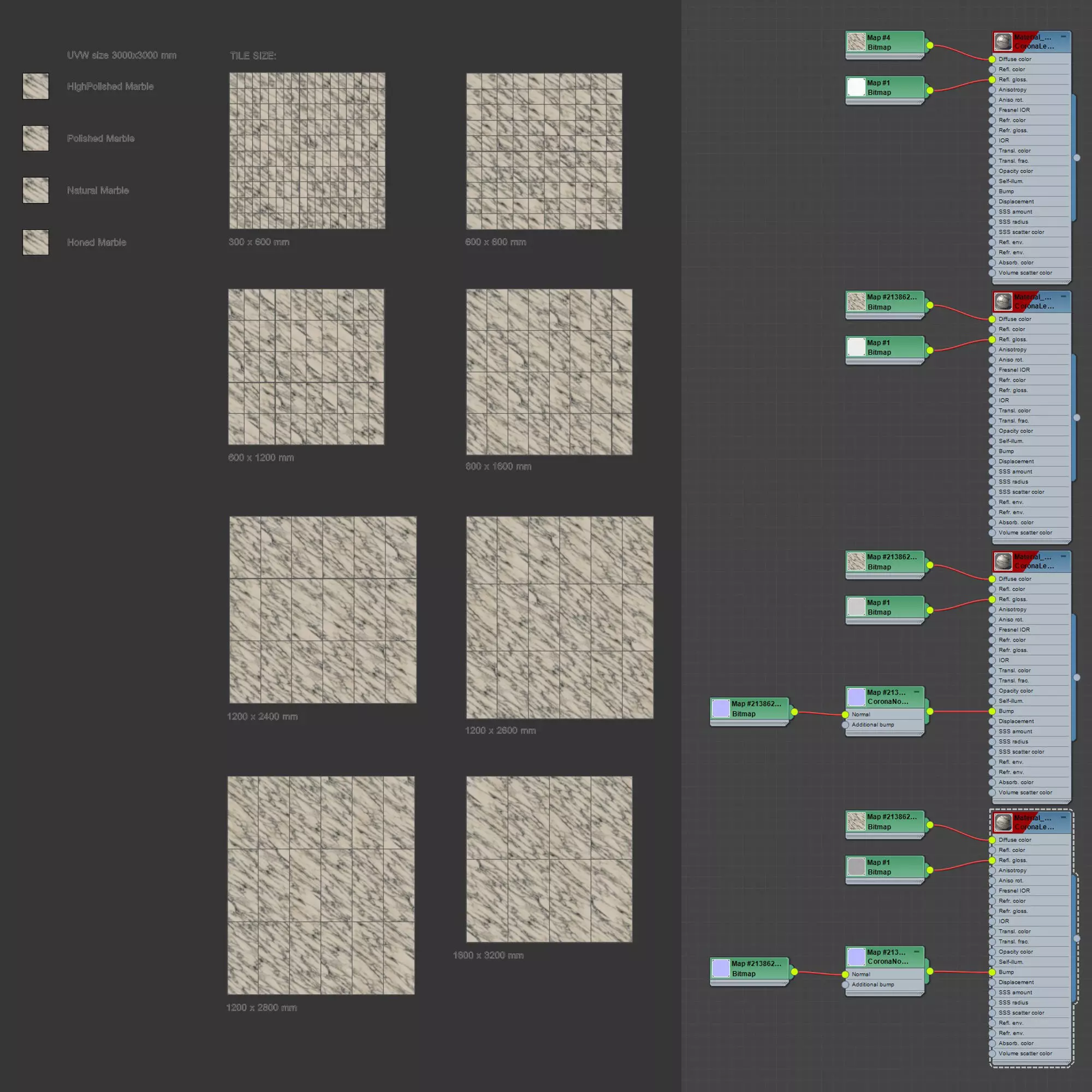Click the Honed Marble swatch
This screenshot has width=1092, height=1092.
[x=35, y=242]
